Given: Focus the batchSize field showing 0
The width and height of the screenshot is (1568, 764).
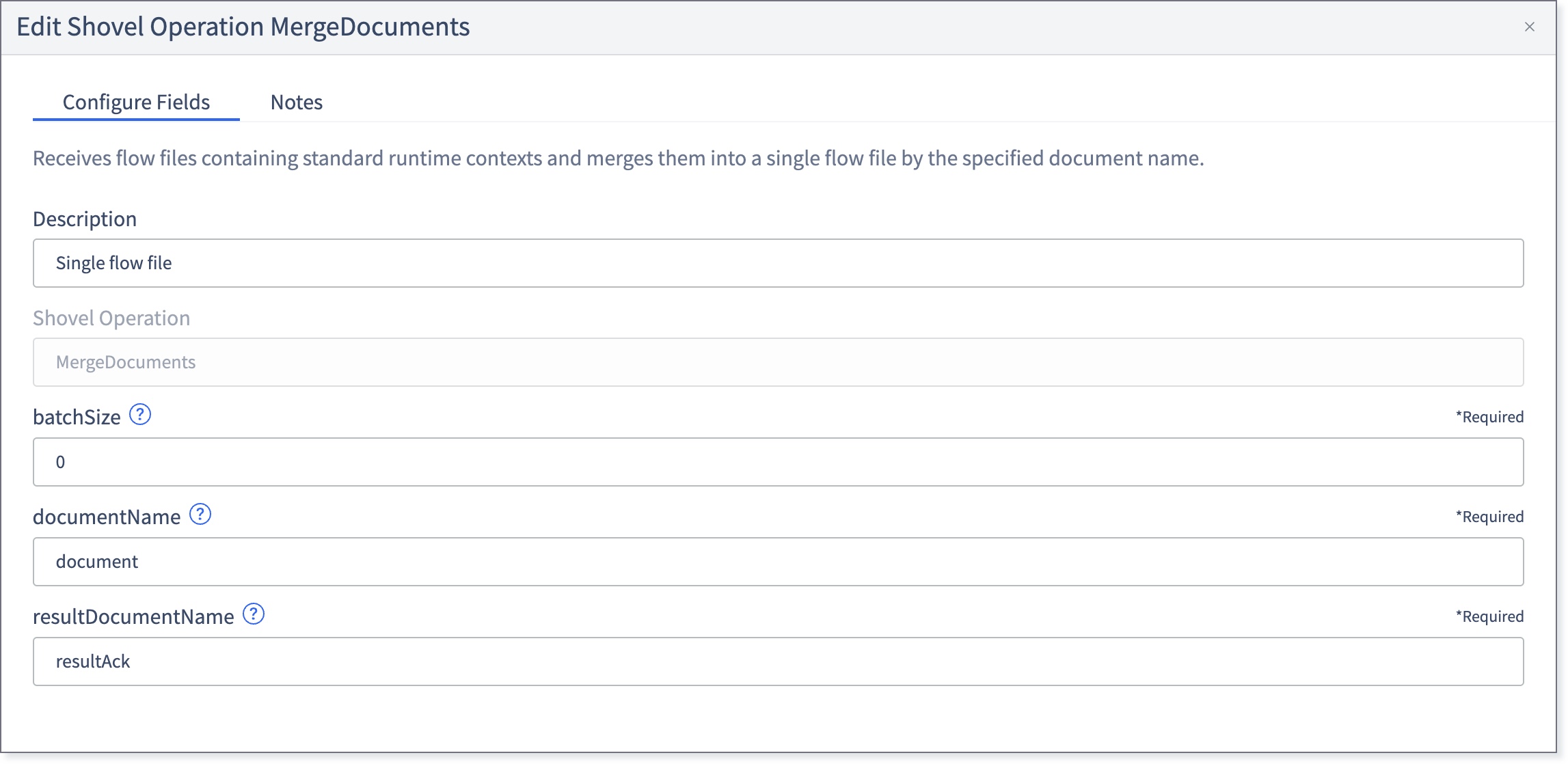Looking at the screenshot, I should 778,462.
